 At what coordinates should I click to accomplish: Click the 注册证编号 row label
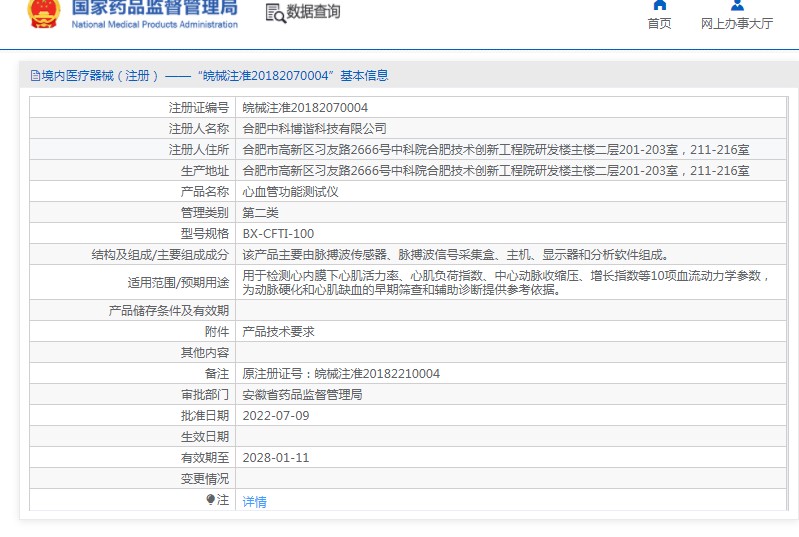tap(199, 108)
